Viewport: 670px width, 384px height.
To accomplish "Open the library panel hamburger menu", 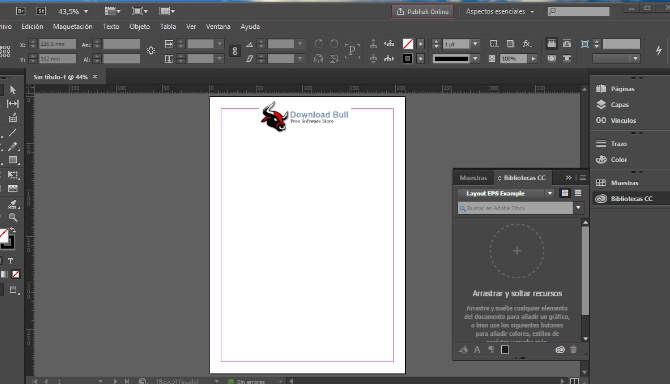I will [x=582, y=178].
